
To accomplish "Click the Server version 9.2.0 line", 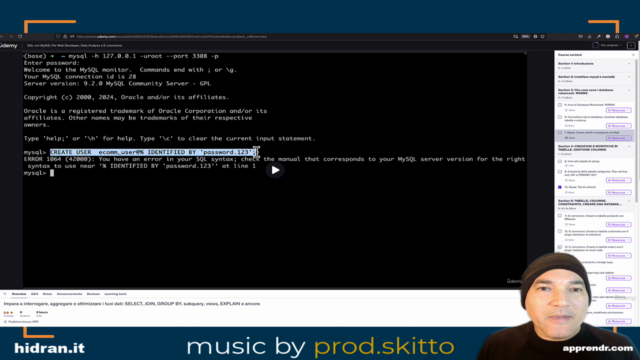I will click(x=117, y=83).
